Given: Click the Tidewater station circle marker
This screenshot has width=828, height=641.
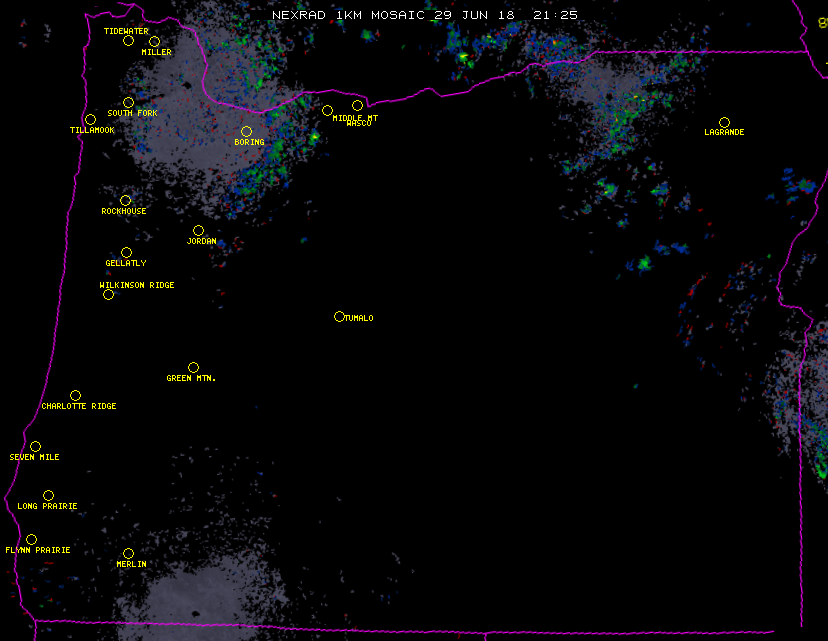Looking at the screenshot, I should tap(128, 41).
